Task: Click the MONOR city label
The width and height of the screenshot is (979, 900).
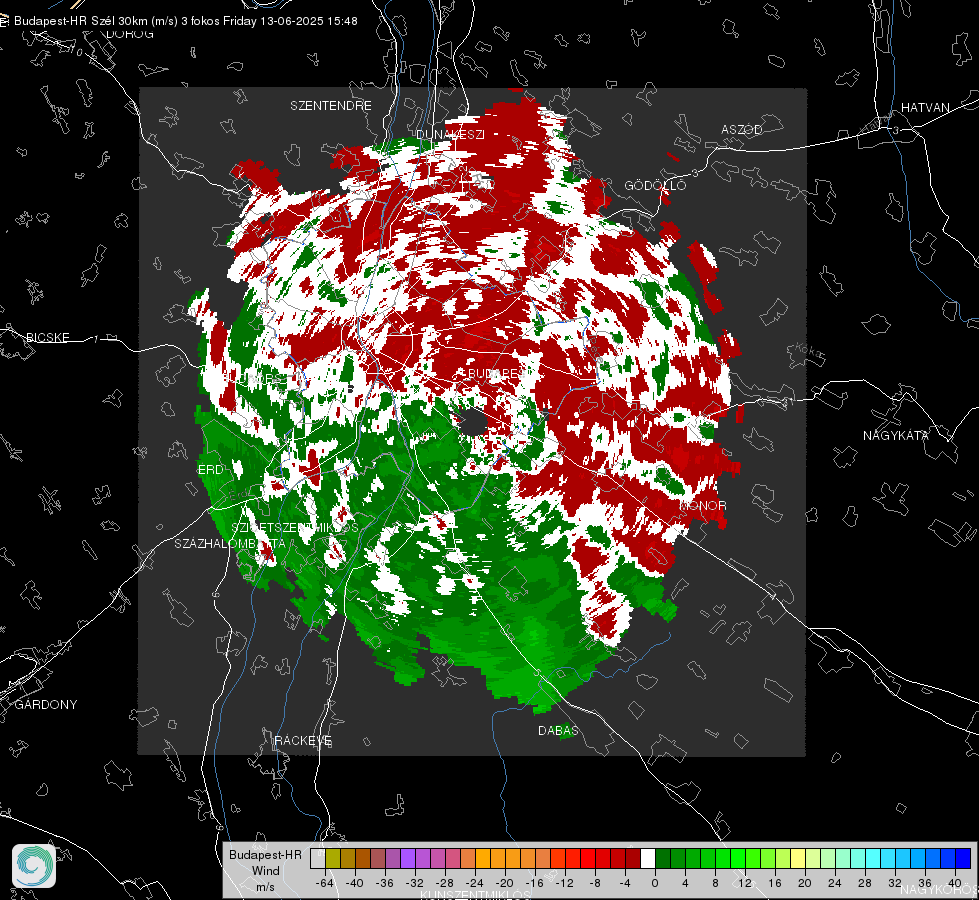Action: (x=703, y=505)
